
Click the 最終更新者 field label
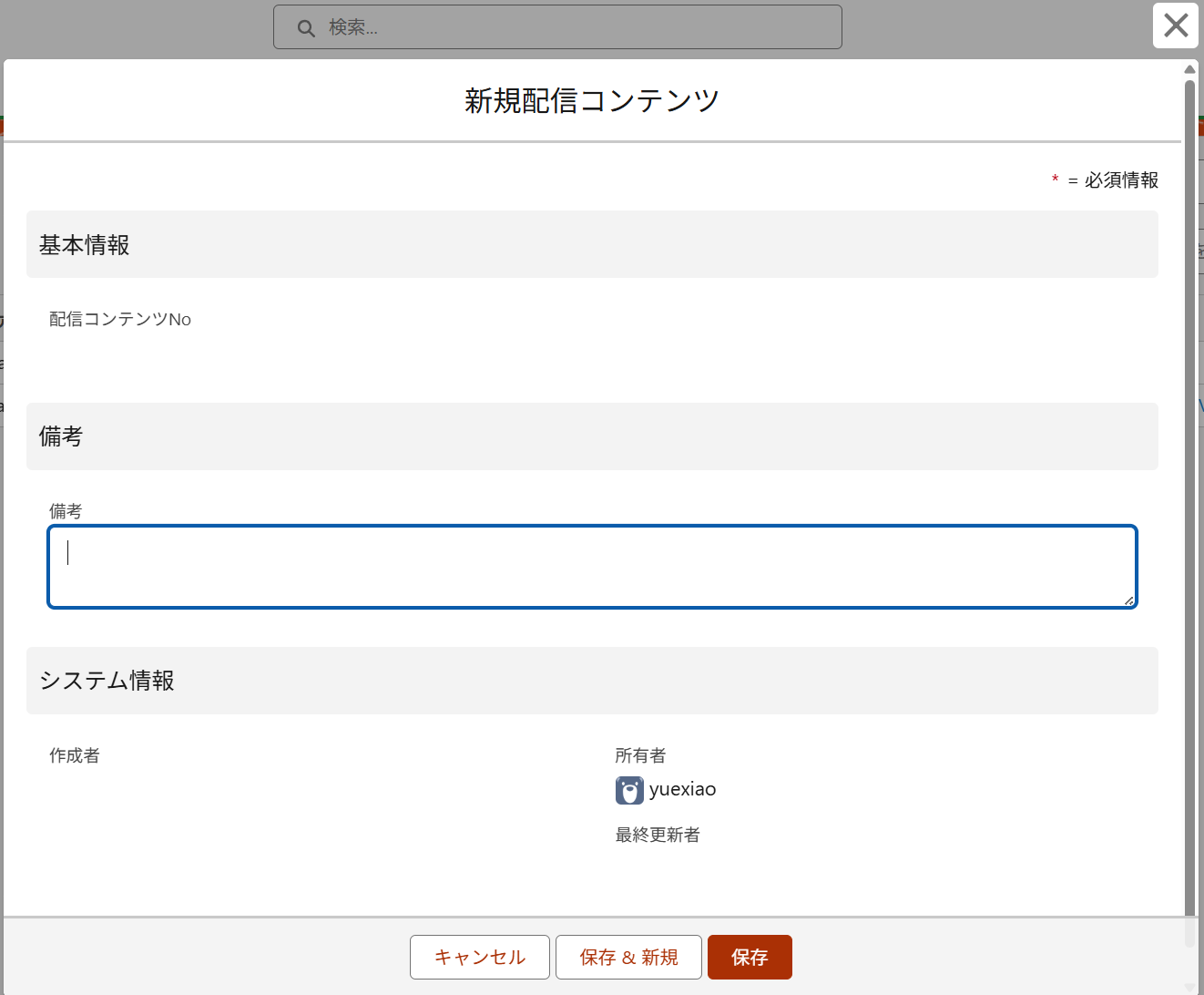click(x=658, y=835)
